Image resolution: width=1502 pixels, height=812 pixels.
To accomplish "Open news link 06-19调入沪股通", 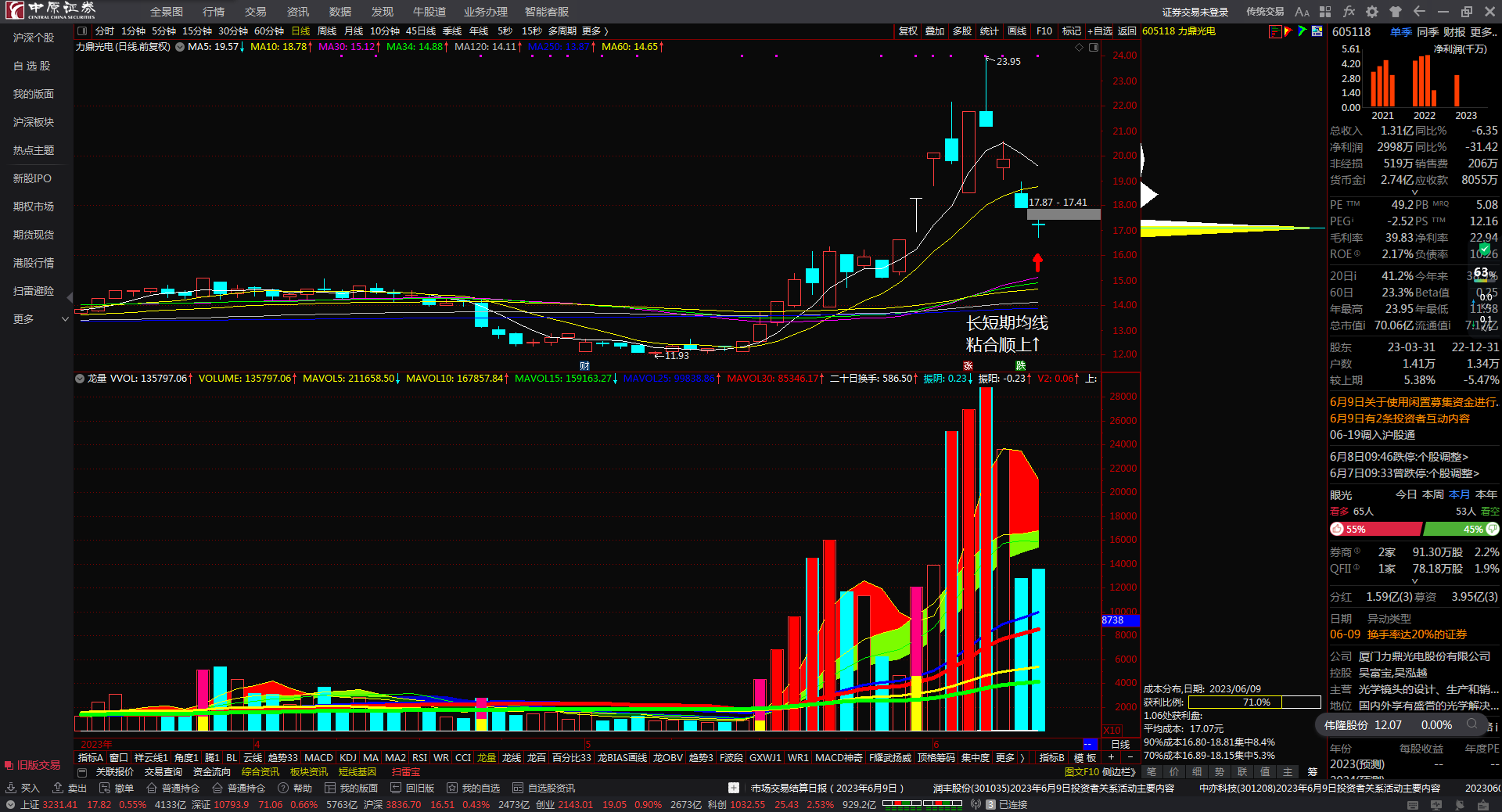I will point(1372,435).
